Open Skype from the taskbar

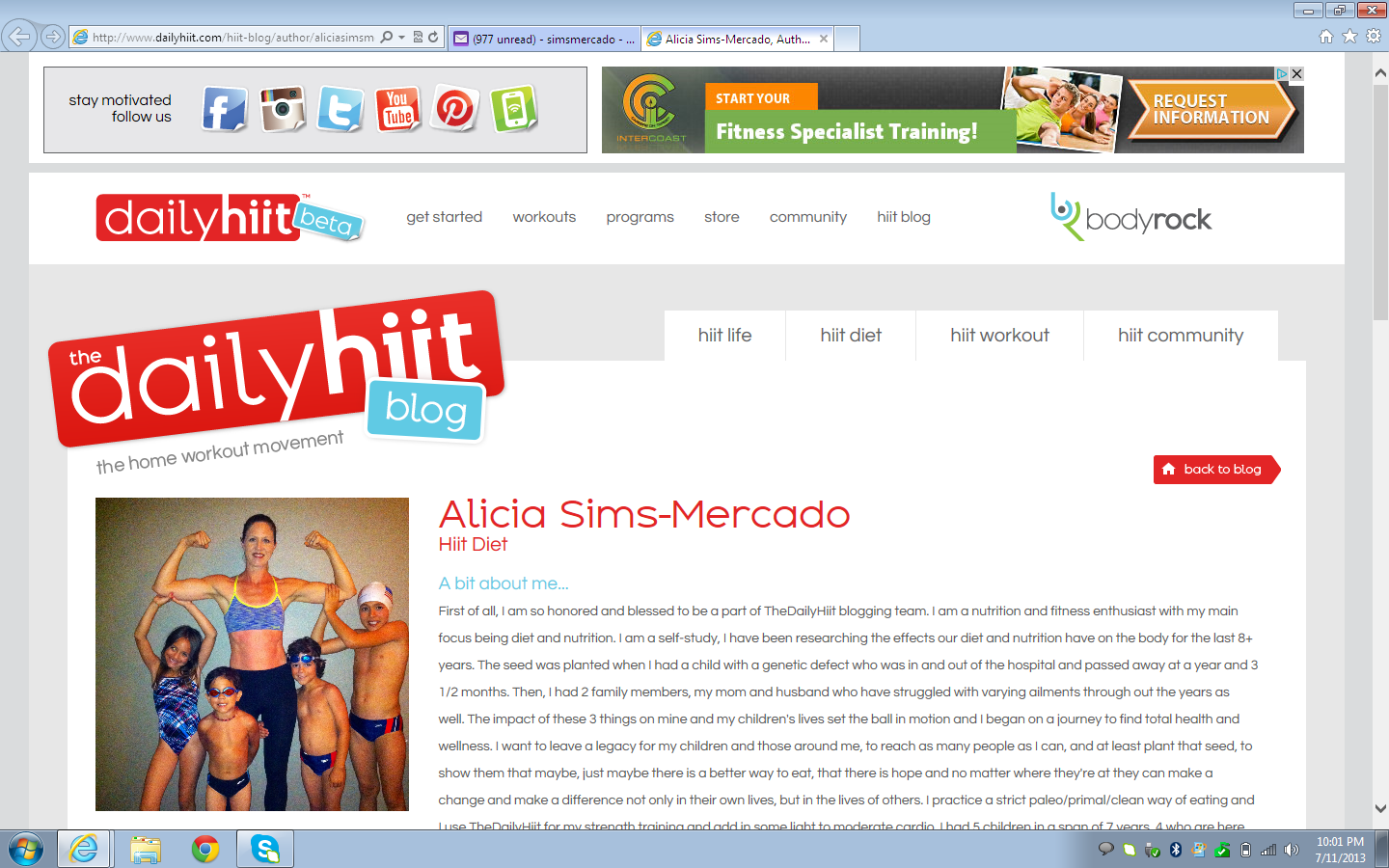pyautogui.click(x=265, y=850)
